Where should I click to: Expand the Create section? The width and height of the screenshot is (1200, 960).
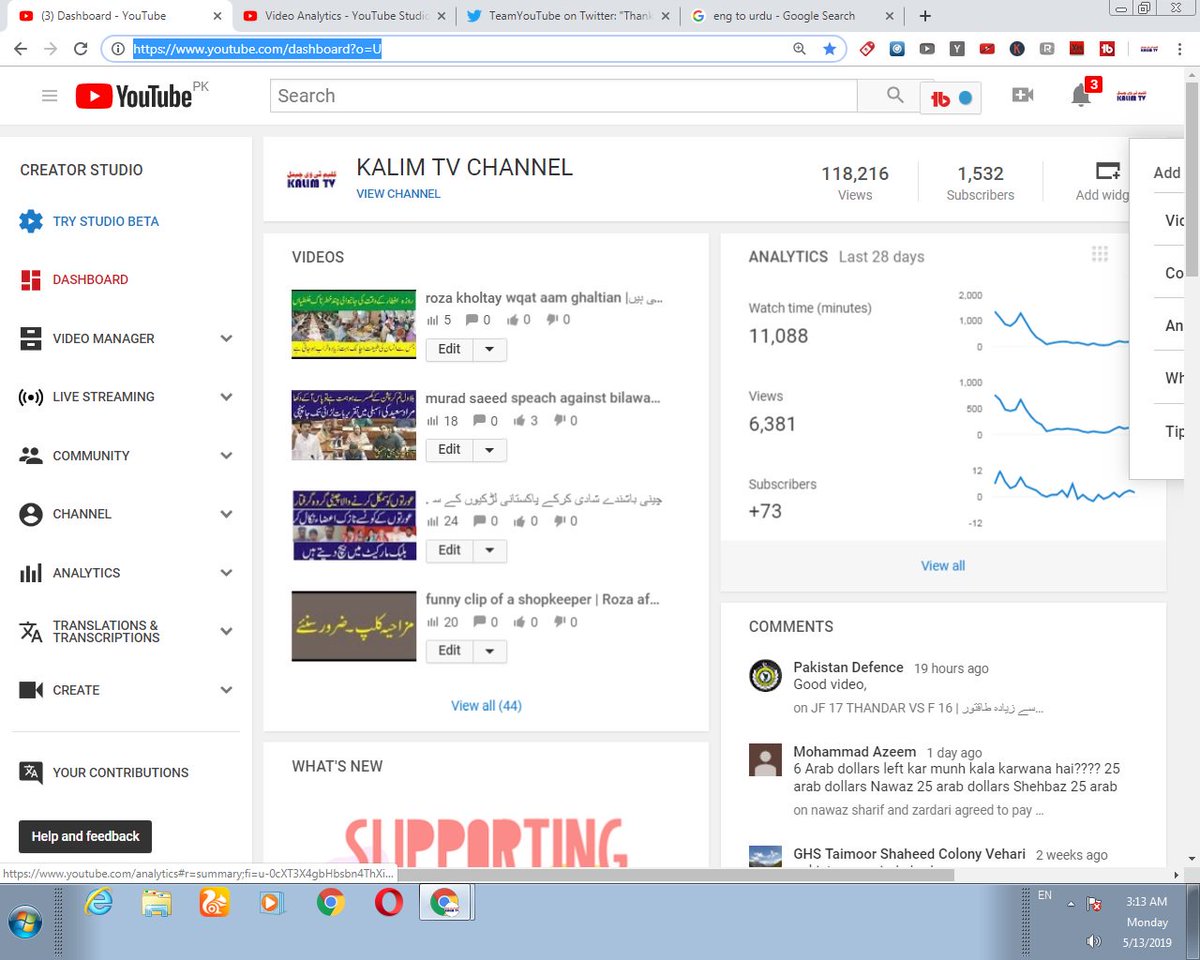[x=226, y=690]
